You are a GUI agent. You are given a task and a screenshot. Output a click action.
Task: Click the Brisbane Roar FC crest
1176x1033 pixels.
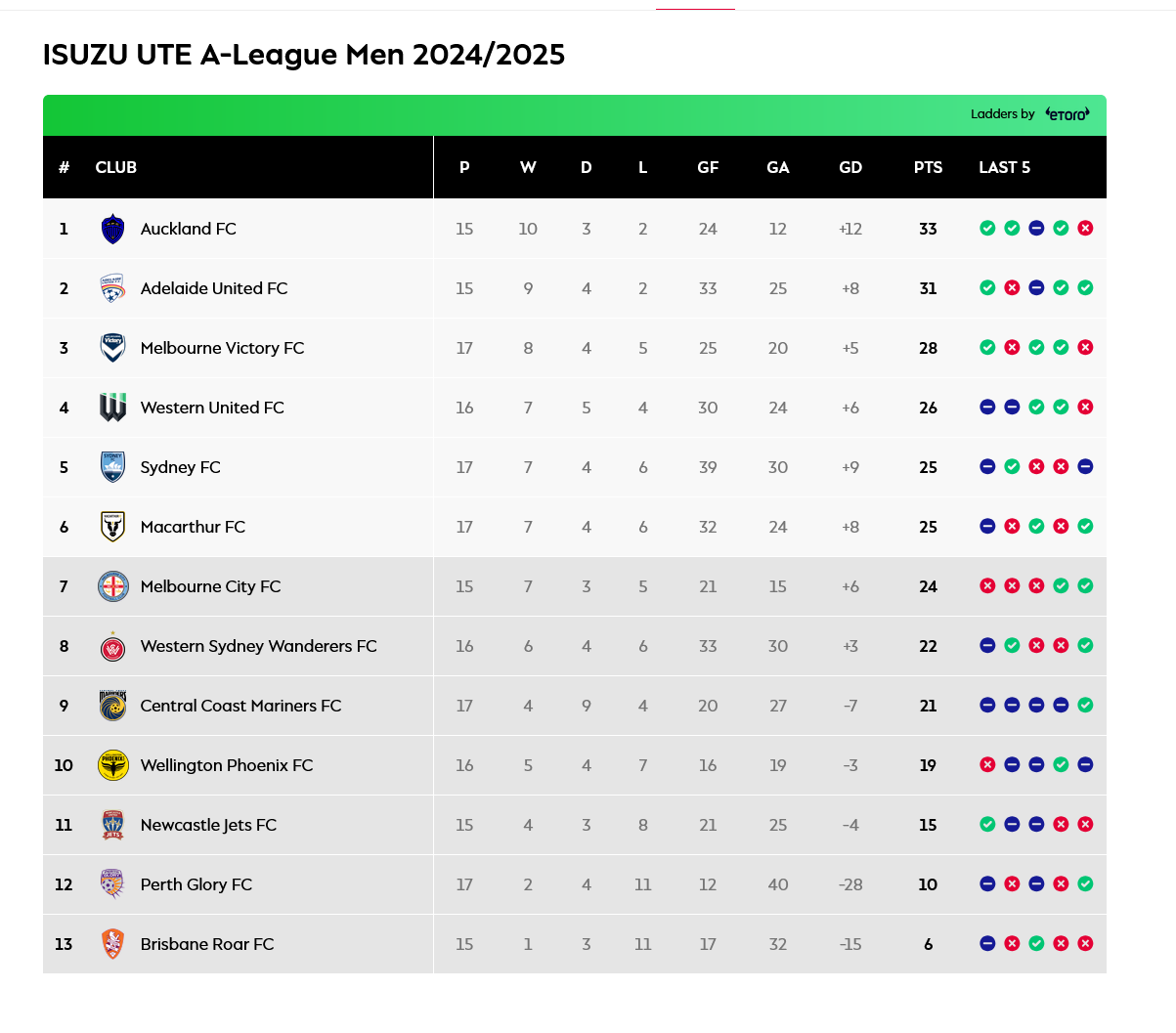click(x=113, y=944)
